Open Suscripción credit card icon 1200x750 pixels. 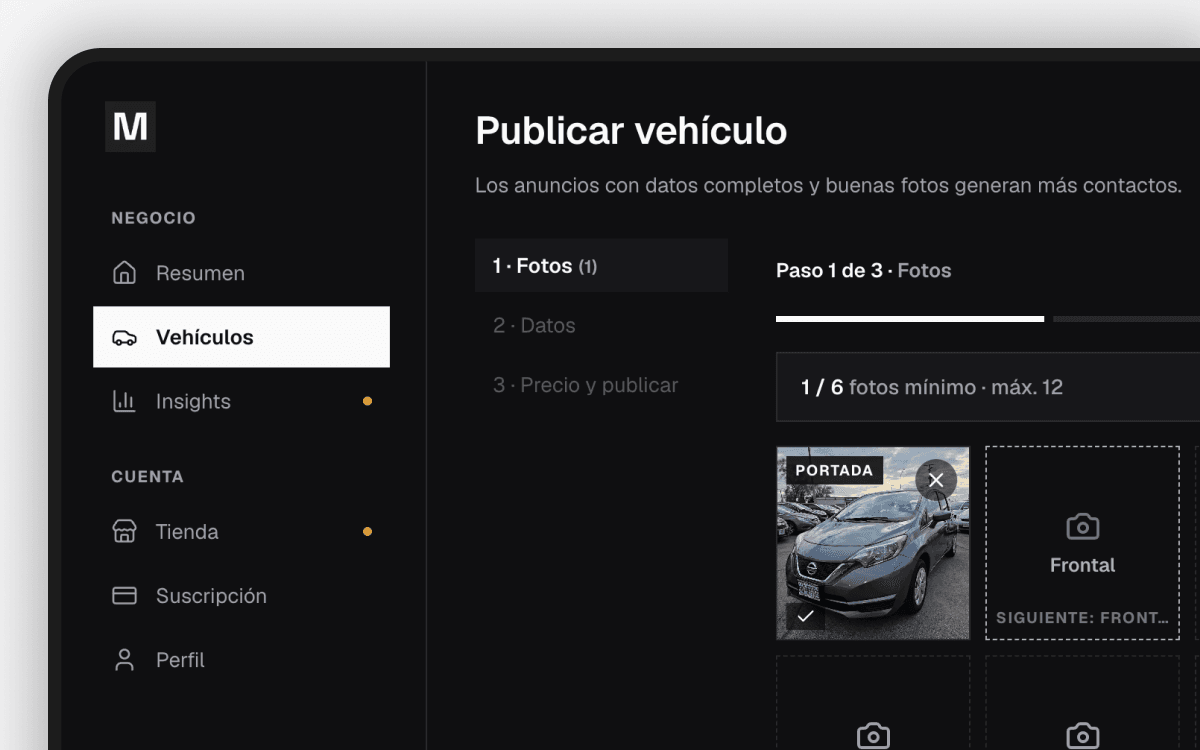(x=124, y=596)
